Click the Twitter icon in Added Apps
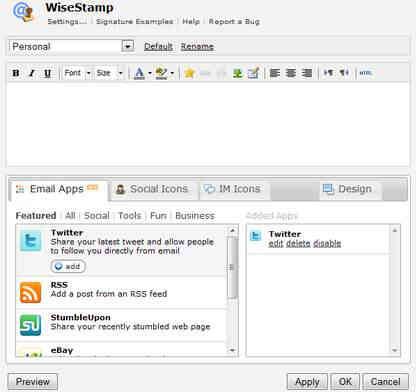416x392 pixels. tap(256, 236)
